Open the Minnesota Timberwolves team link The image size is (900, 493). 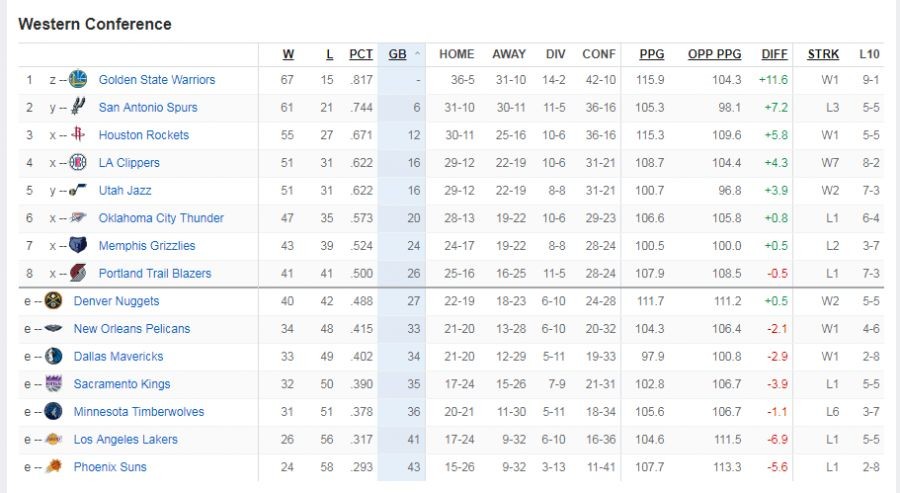pyautogui.click(x=138, y=412)
